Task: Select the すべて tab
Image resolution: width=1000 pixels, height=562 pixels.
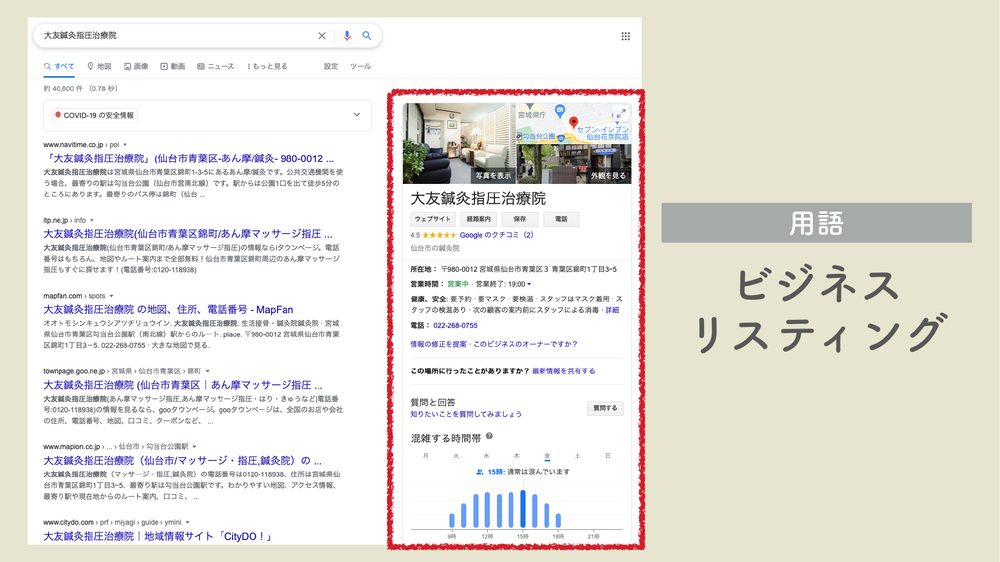Action: (x=59, y=66)
